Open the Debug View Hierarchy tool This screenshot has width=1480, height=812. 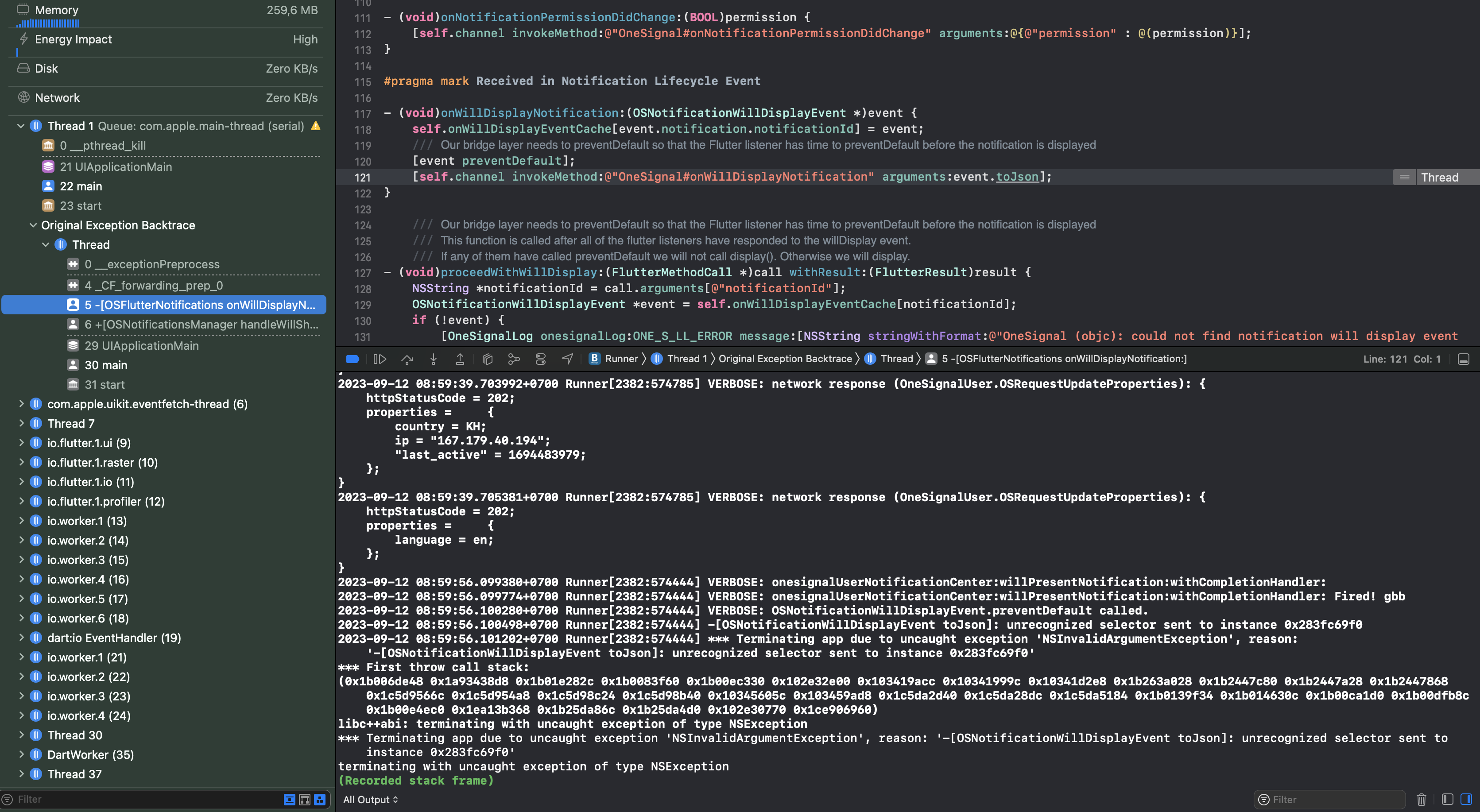[488, 358]
